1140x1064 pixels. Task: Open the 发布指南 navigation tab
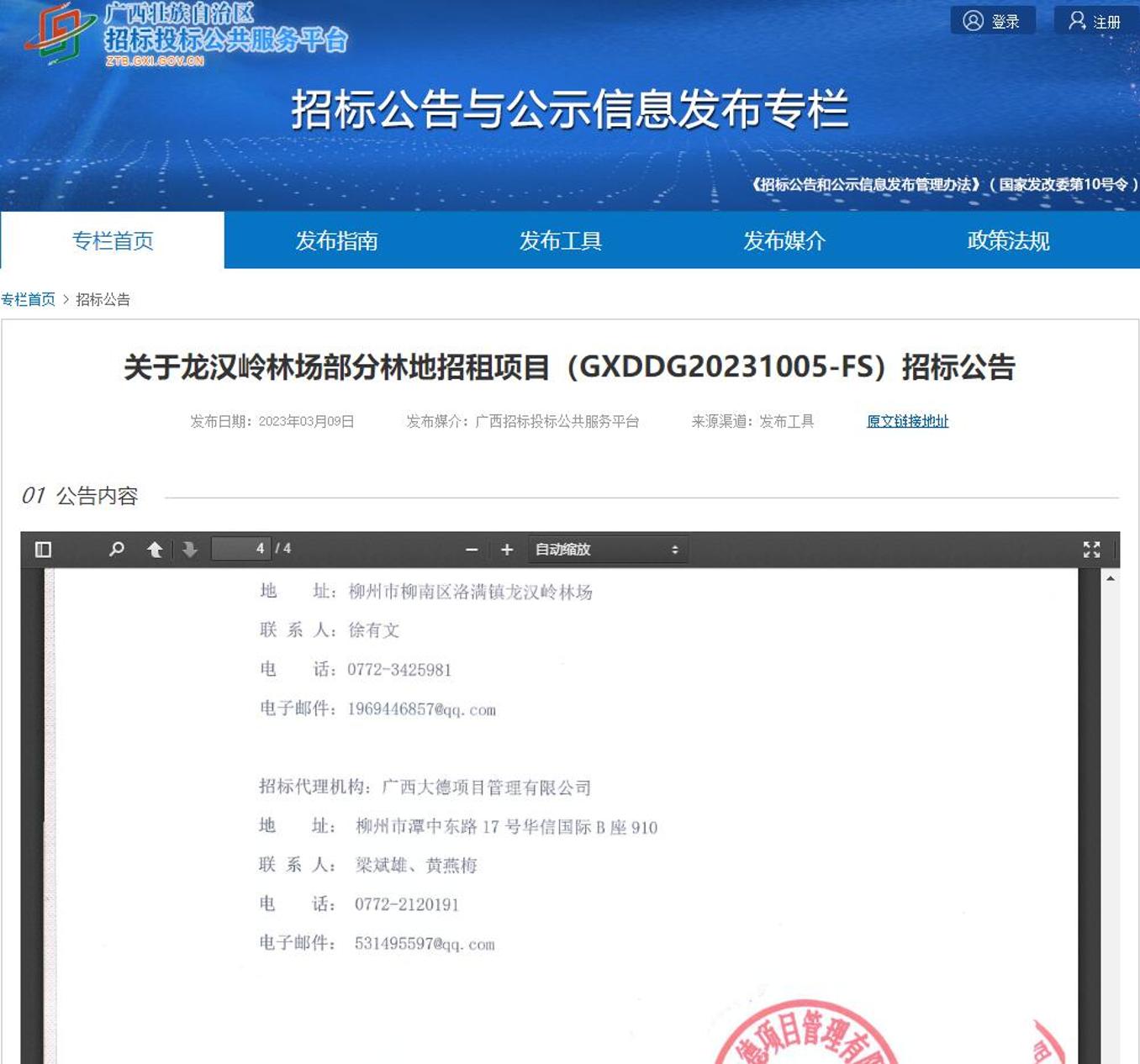336,241
